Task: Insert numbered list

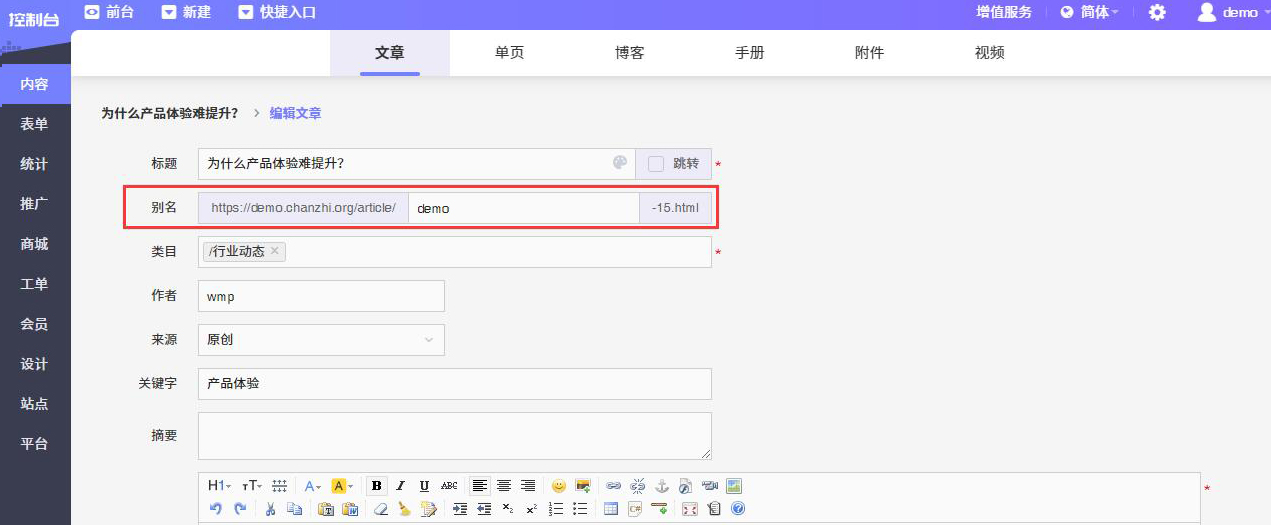Action: tap(556, 508)
